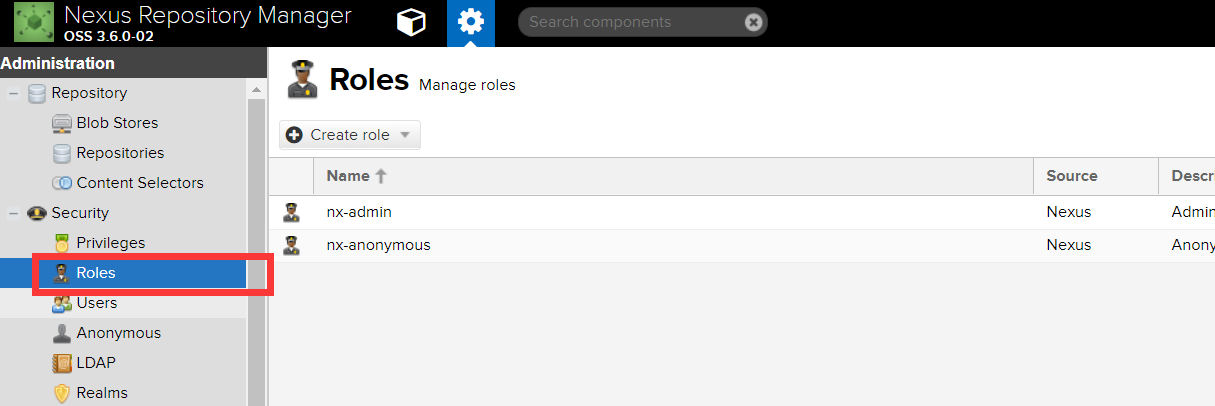The image size is (1215, 406).
Task: Clear the search box with X icon
Action: pos(753,22)
